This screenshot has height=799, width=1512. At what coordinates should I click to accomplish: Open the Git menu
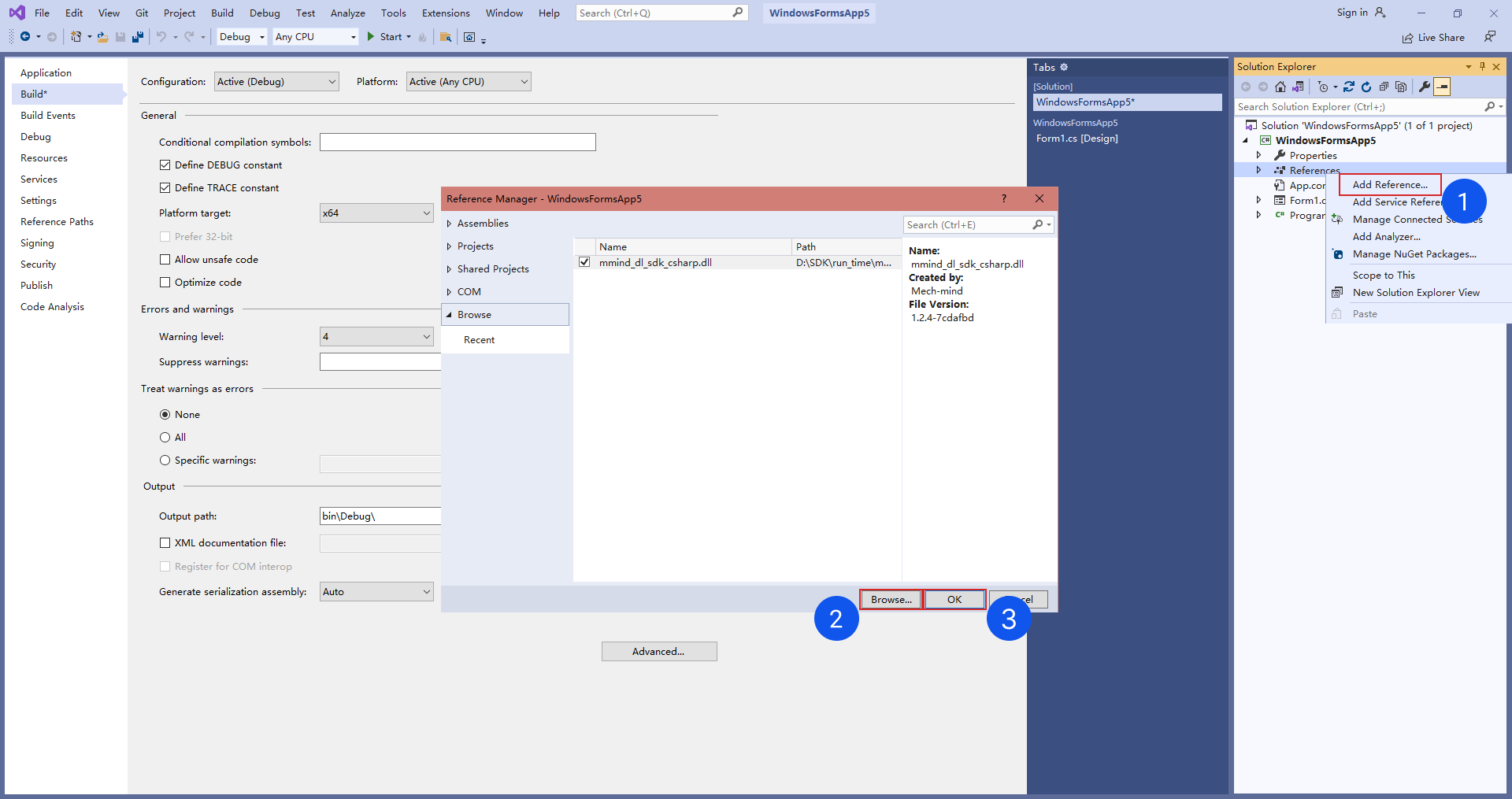coord(142,13)
